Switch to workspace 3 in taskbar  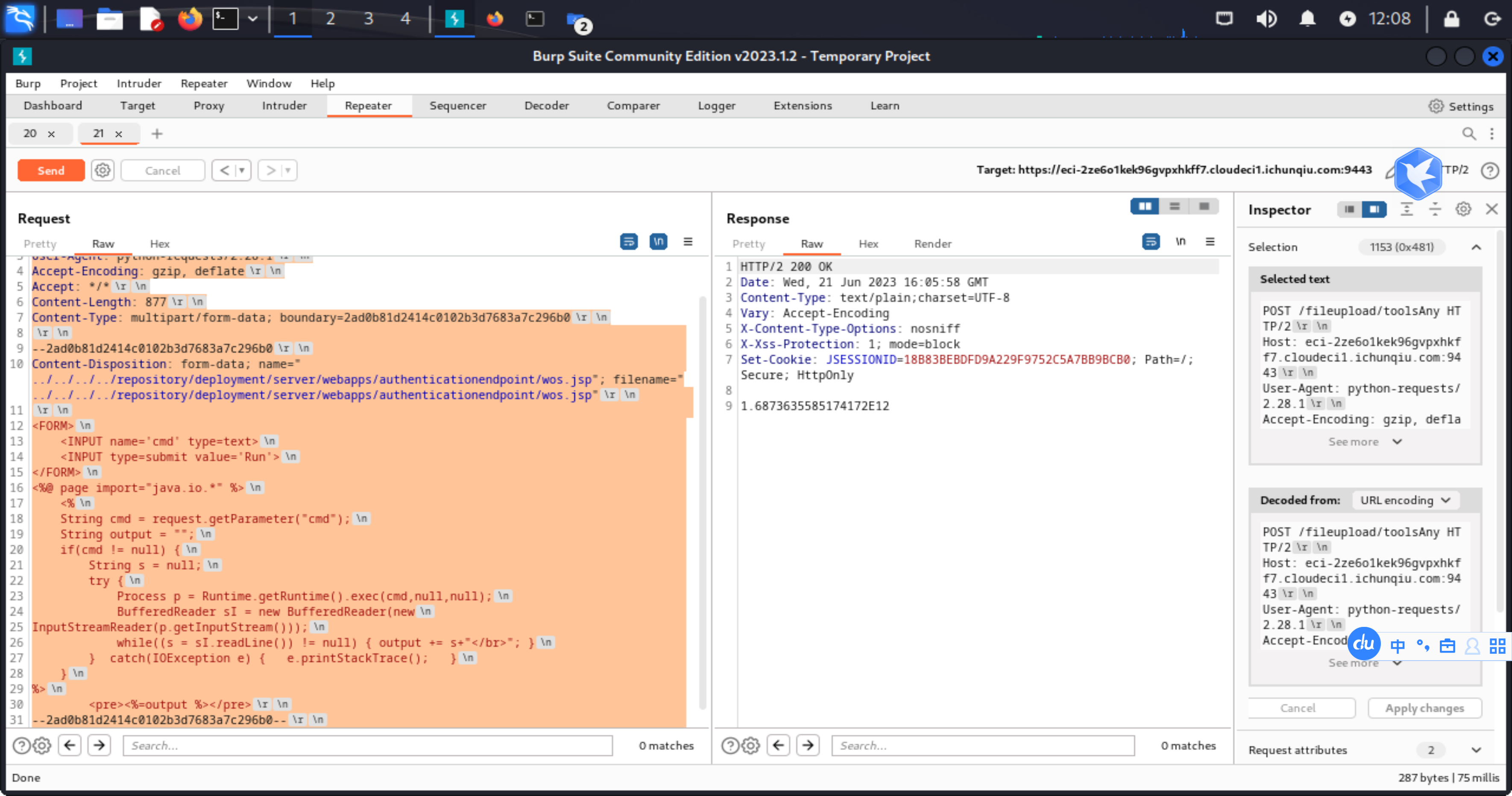click(x=368, y=19)
